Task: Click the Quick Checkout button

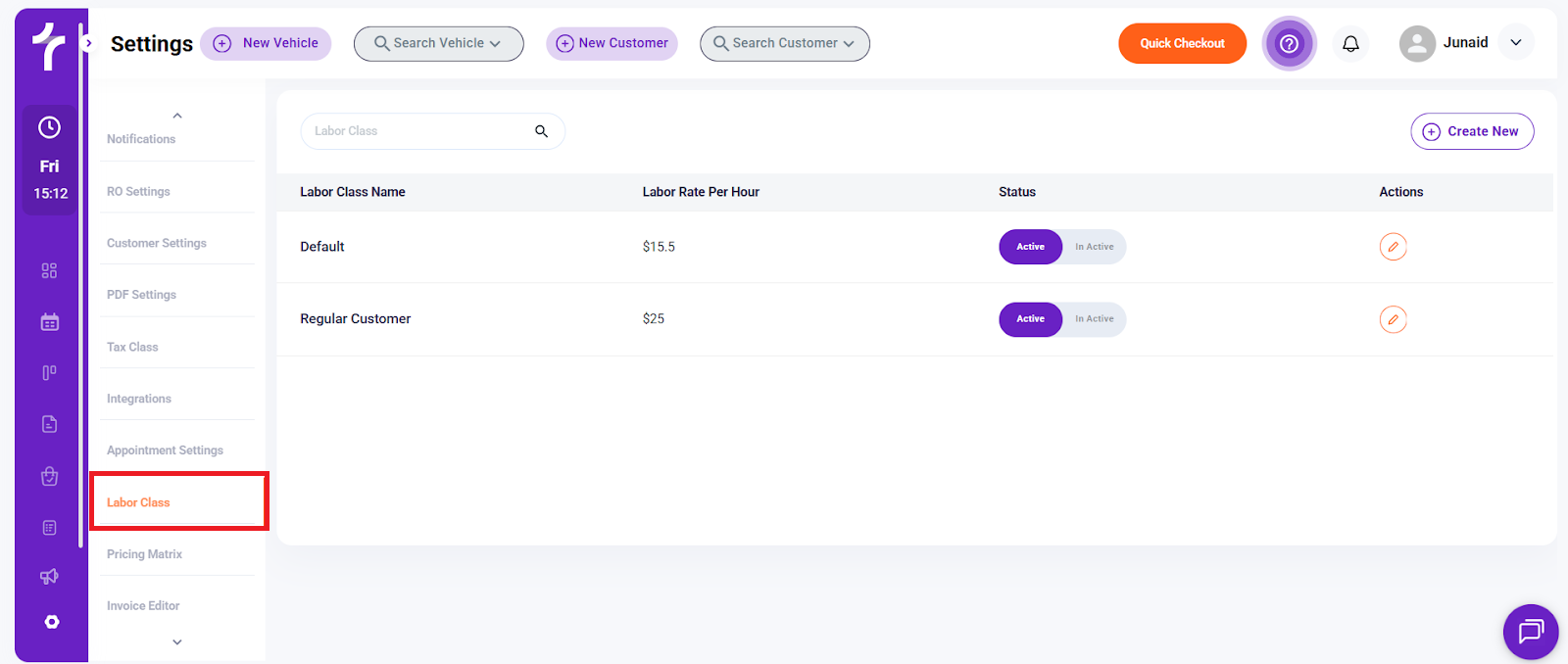Action: coord(1182,44)
